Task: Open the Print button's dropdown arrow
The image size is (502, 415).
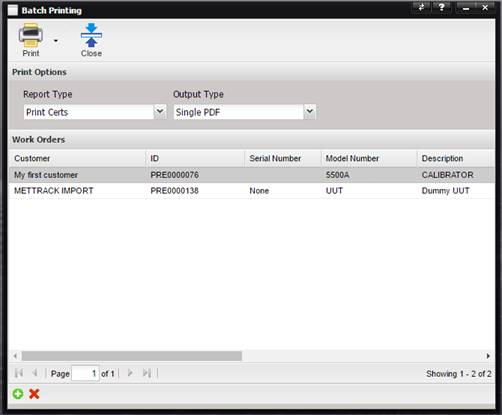Action: coord(56,41)
